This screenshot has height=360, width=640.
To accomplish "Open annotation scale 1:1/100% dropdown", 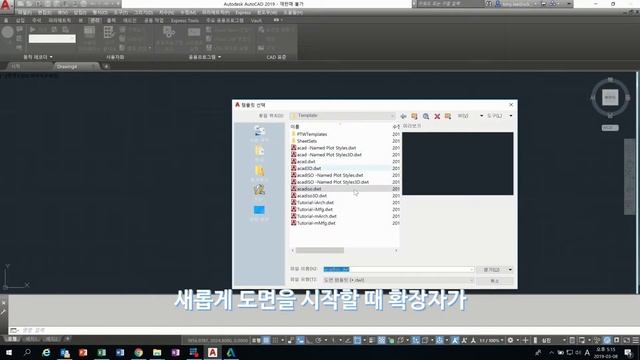I will point(491,340).
